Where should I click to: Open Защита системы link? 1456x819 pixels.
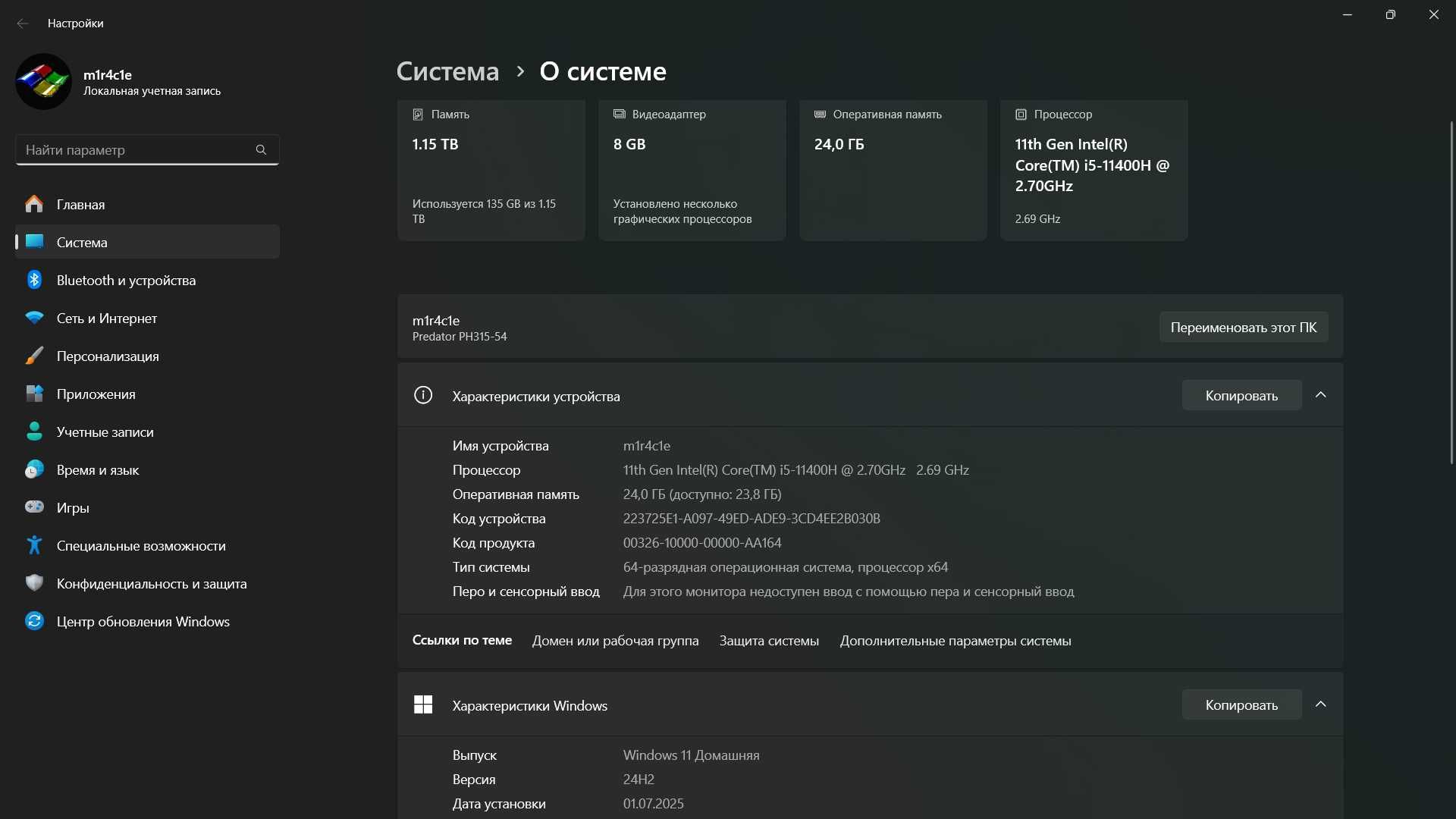coord(769,641)
